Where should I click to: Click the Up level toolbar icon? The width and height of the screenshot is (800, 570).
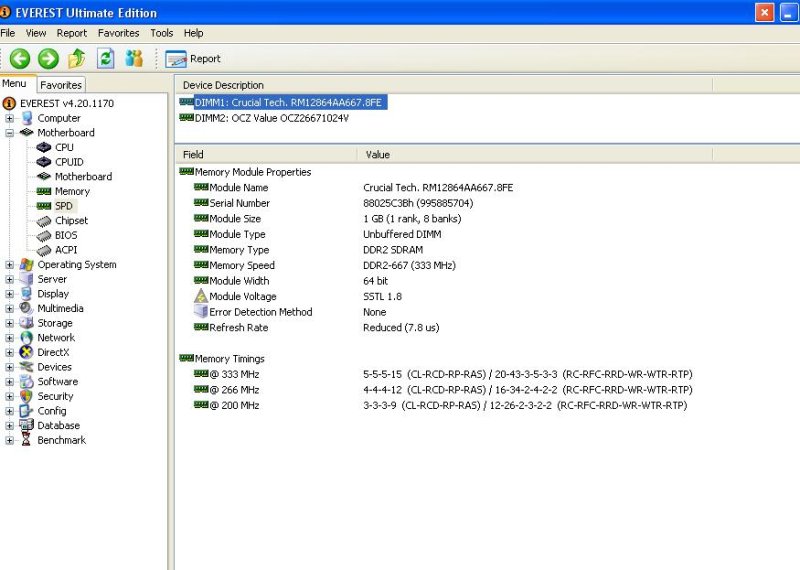[76, 59]
